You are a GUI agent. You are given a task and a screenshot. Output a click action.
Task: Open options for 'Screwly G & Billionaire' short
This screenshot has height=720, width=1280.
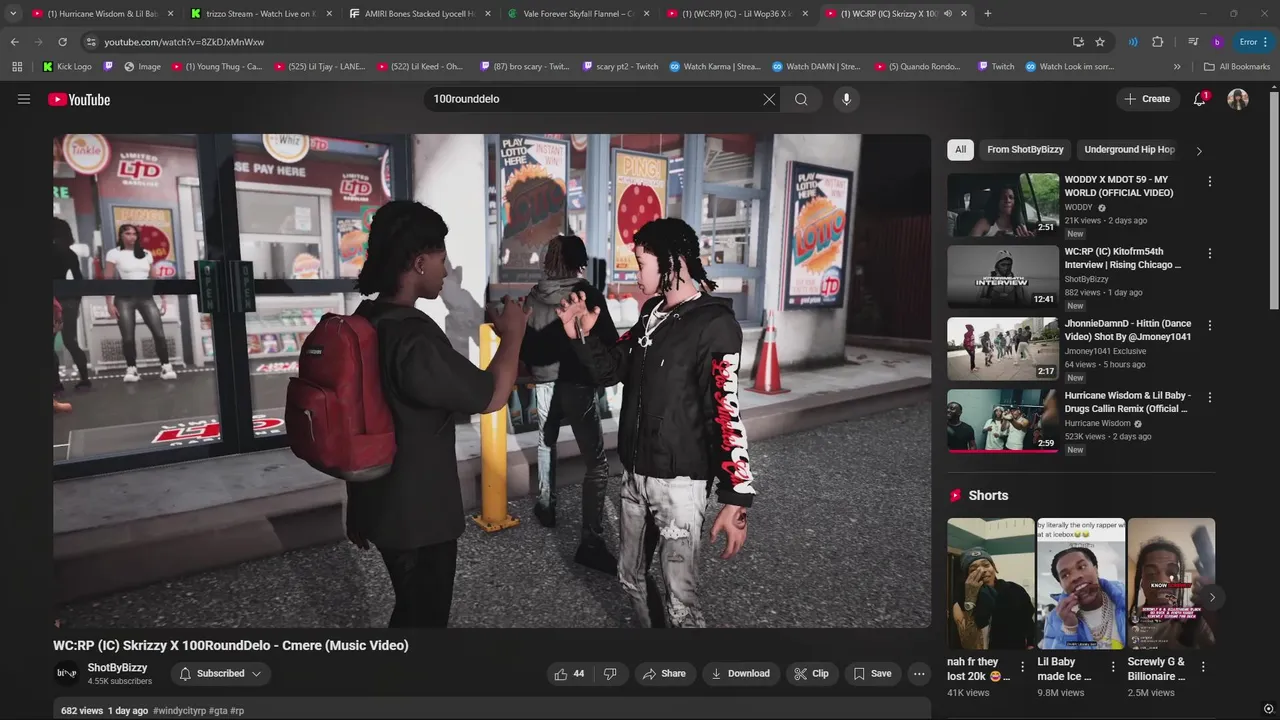[x=1203, y=667]
